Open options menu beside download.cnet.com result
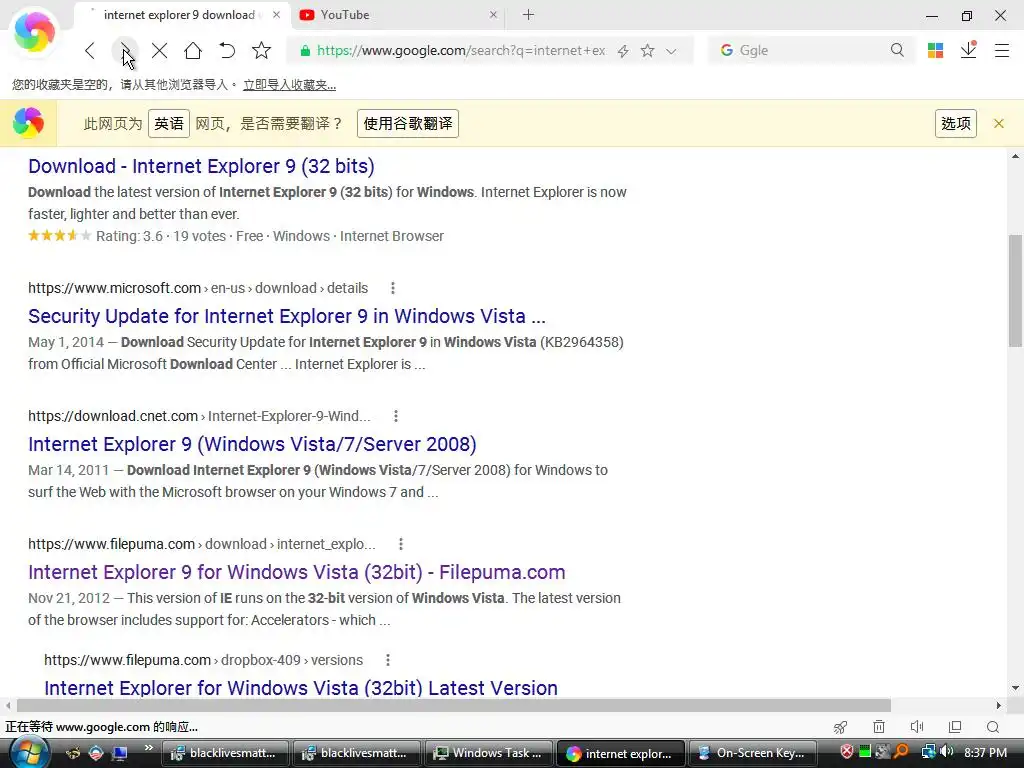The image size is (1024, 768). [396, 416]
